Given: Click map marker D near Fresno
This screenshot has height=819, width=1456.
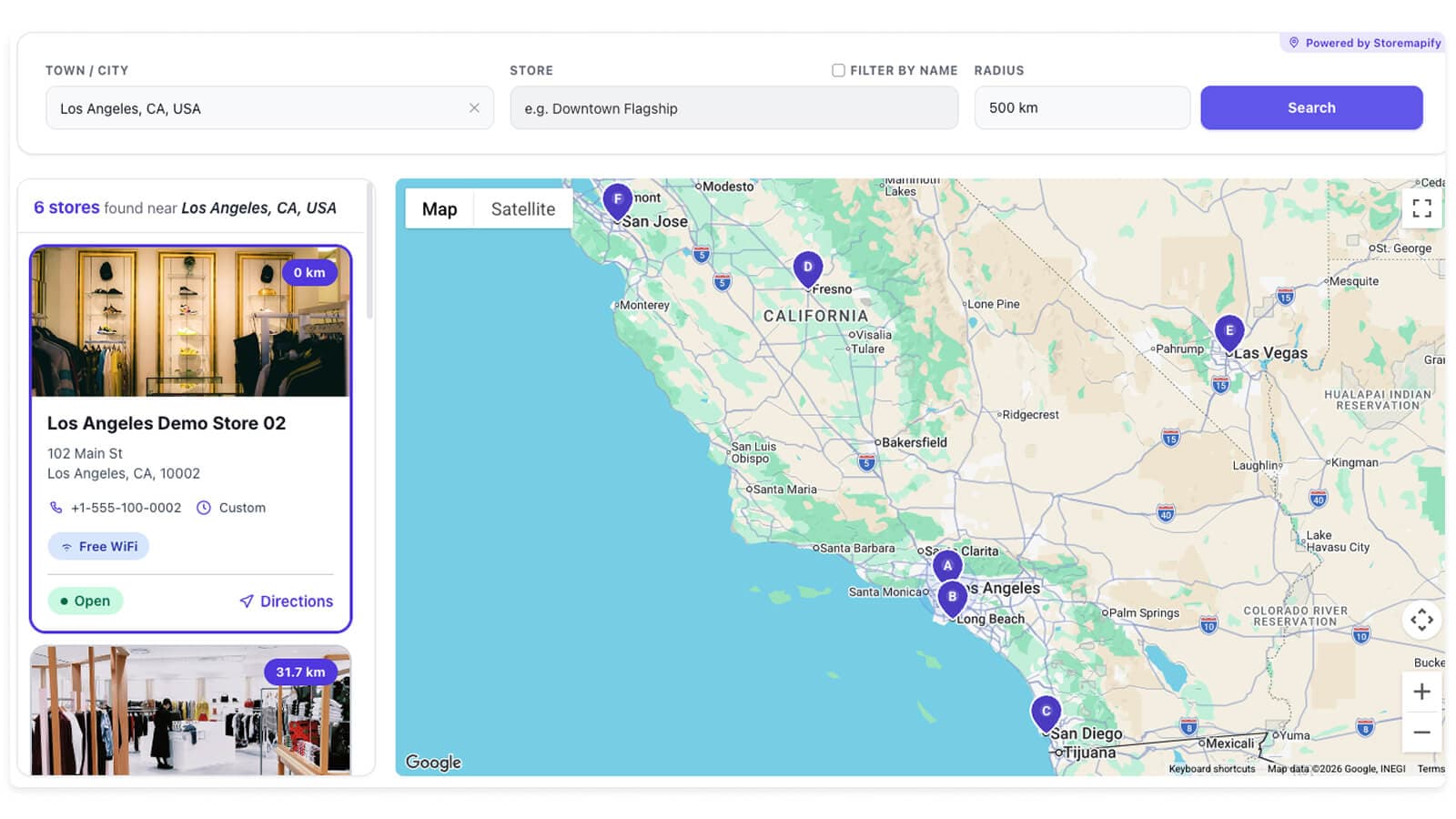Looking at the screenshot, I should coord(807,268).
